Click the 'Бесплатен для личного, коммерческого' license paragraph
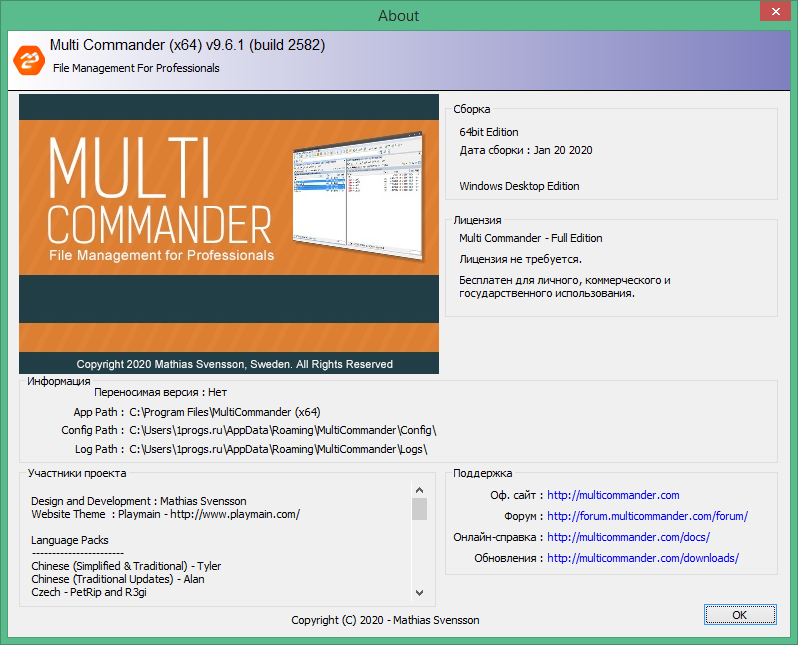Screen dimensions: 798x645 564,287
